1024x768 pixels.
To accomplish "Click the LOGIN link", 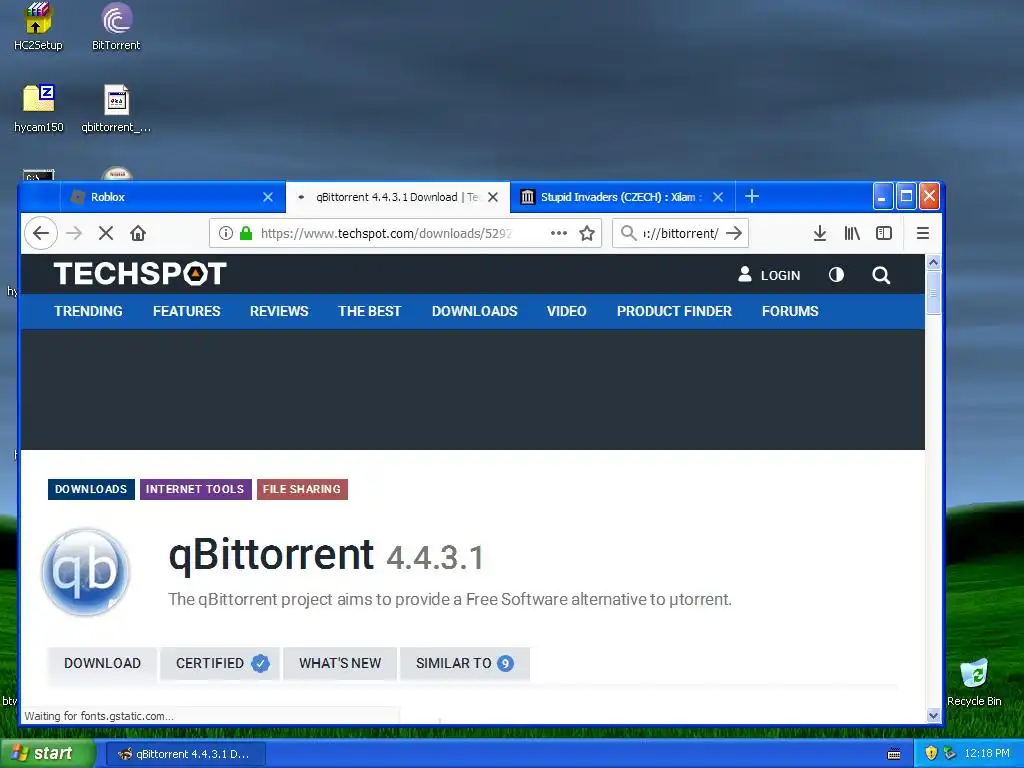I will (769, 275).
